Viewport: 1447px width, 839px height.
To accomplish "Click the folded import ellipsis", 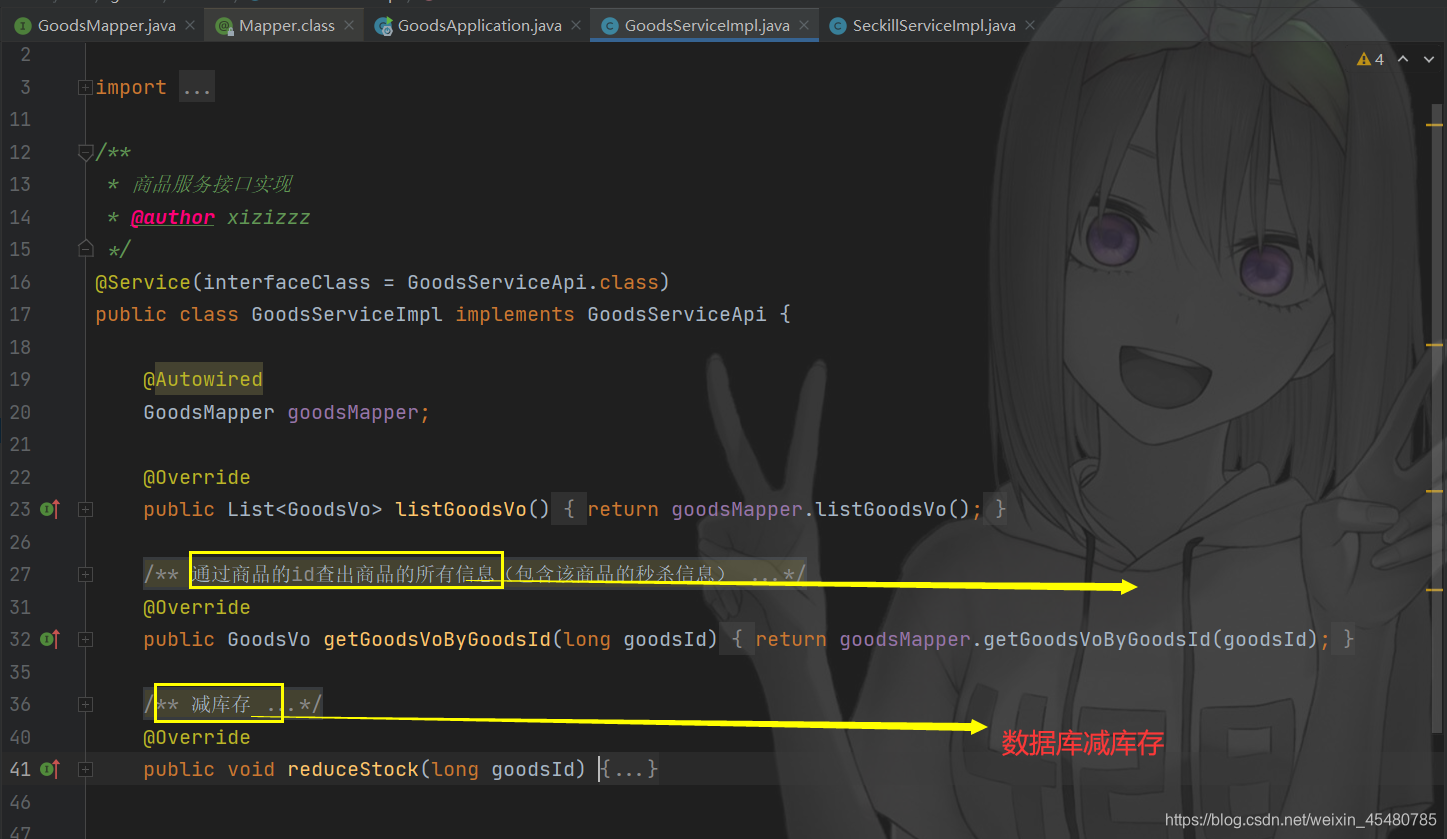I will 197,88.
